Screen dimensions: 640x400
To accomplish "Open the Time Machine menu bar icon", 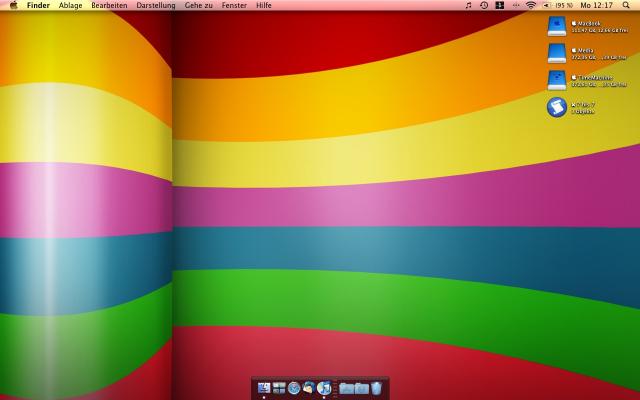I will (484, 5).
